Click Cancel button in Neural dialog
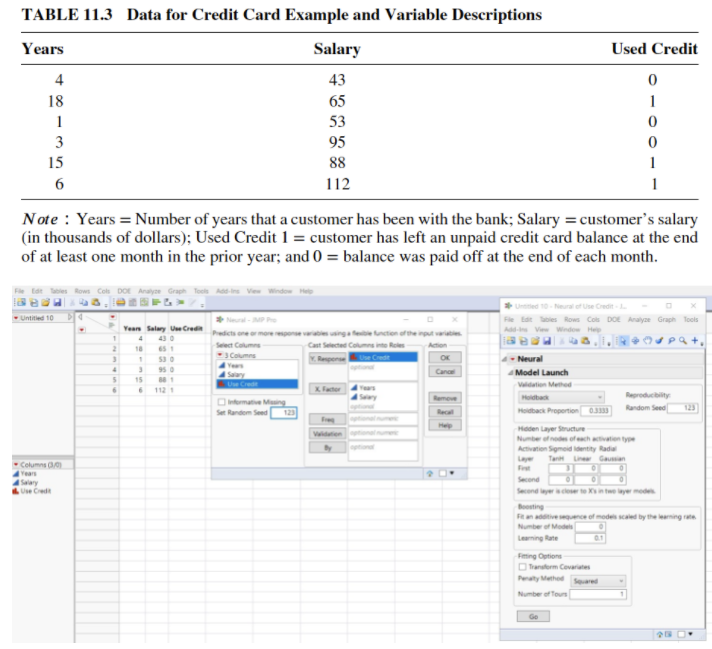 445,372
